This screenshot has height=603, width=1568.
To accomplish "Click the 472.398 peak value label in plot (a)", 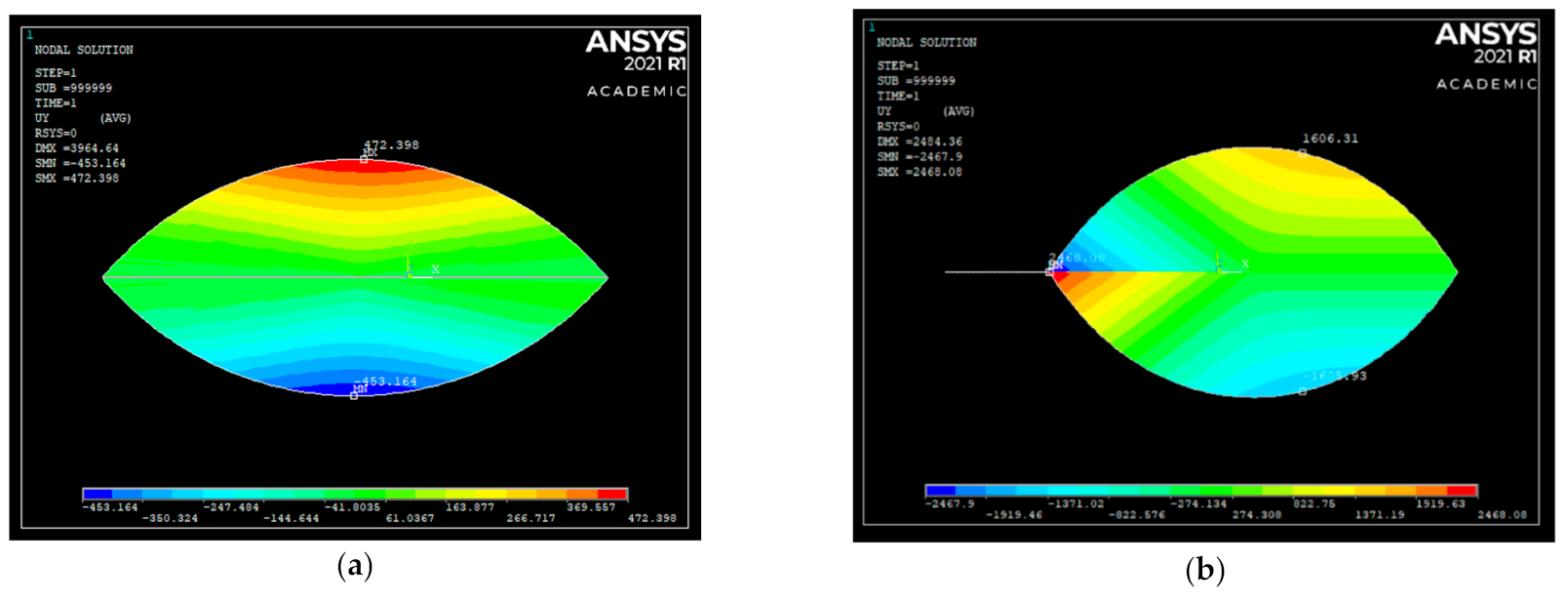I will [x=392, y=144].
